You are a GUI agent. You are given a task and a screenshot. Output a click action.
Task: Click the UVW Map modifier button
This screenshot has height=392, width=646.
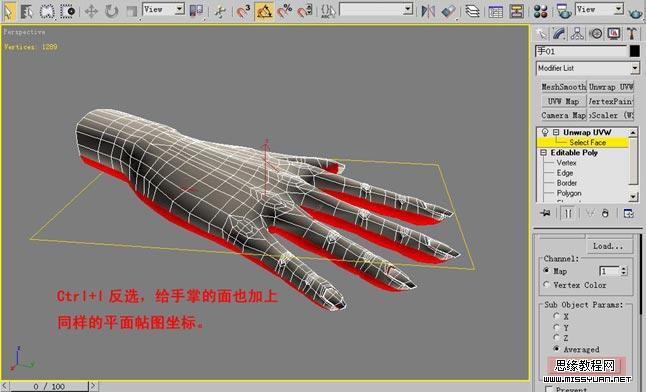coord(563,101)
